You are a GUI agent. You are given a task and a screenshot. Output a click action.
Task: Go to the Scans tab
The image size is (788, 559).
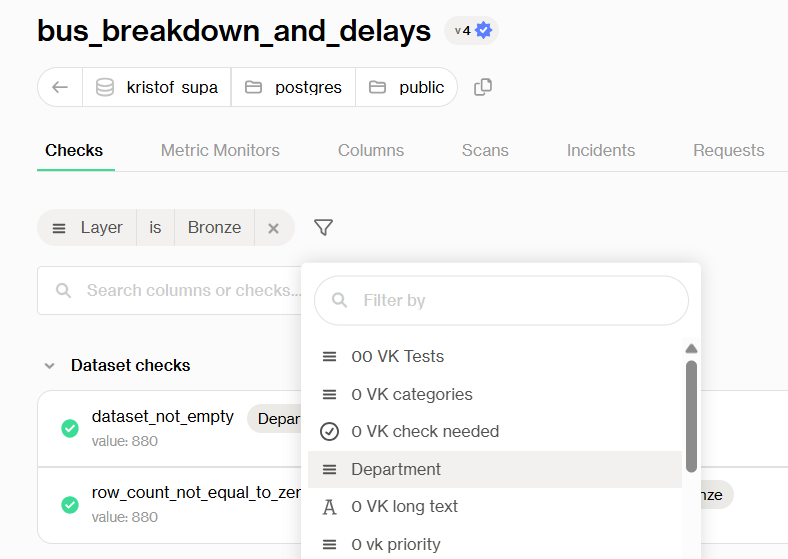pos(485,151)
